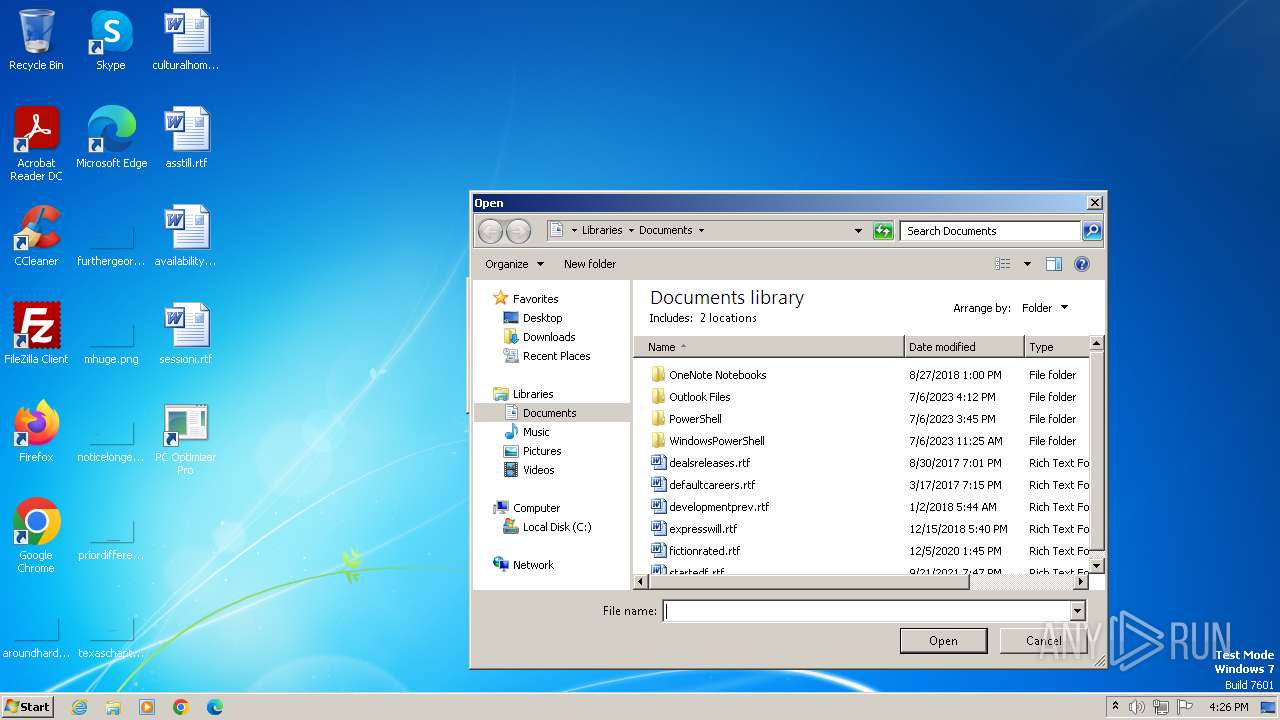This screenshot has height=720, width=1280.
Task: Toggle the preview pane icon
Action: (1053, 264)
